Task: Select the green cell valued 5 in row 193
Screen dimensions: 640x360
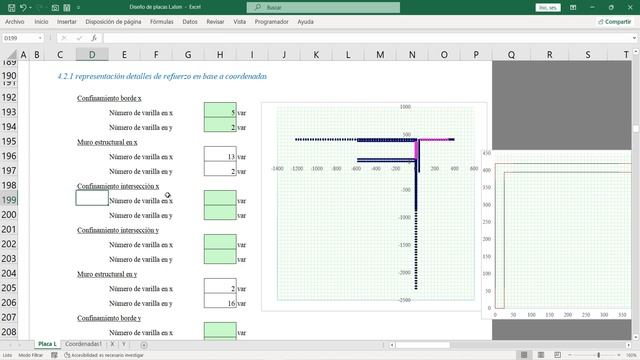Action: [x=220, y=110]
